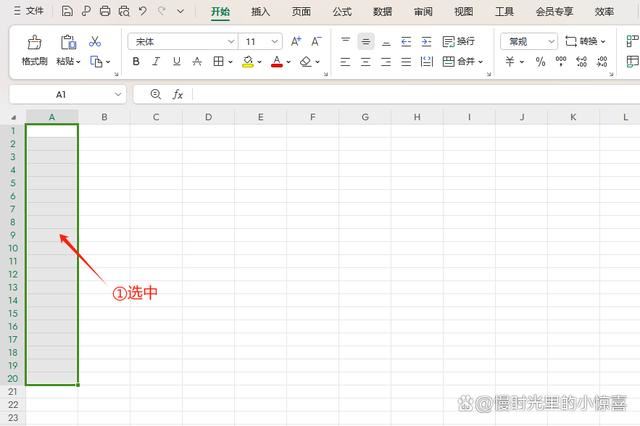640x426 pixels.
Task: Click the Cut scissors icon
Action: click(95, 41)
